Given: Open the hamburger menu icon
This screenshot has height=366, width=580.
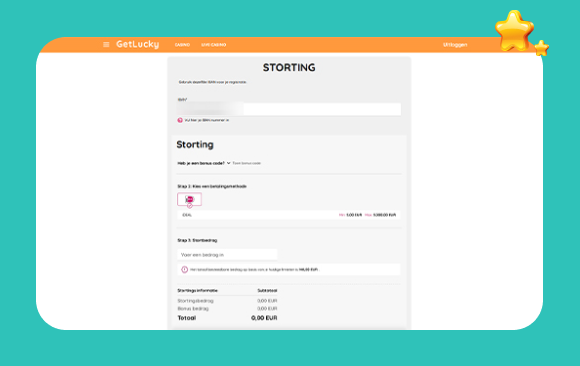Looking at the screenshot, I should [x=106, y=44].
